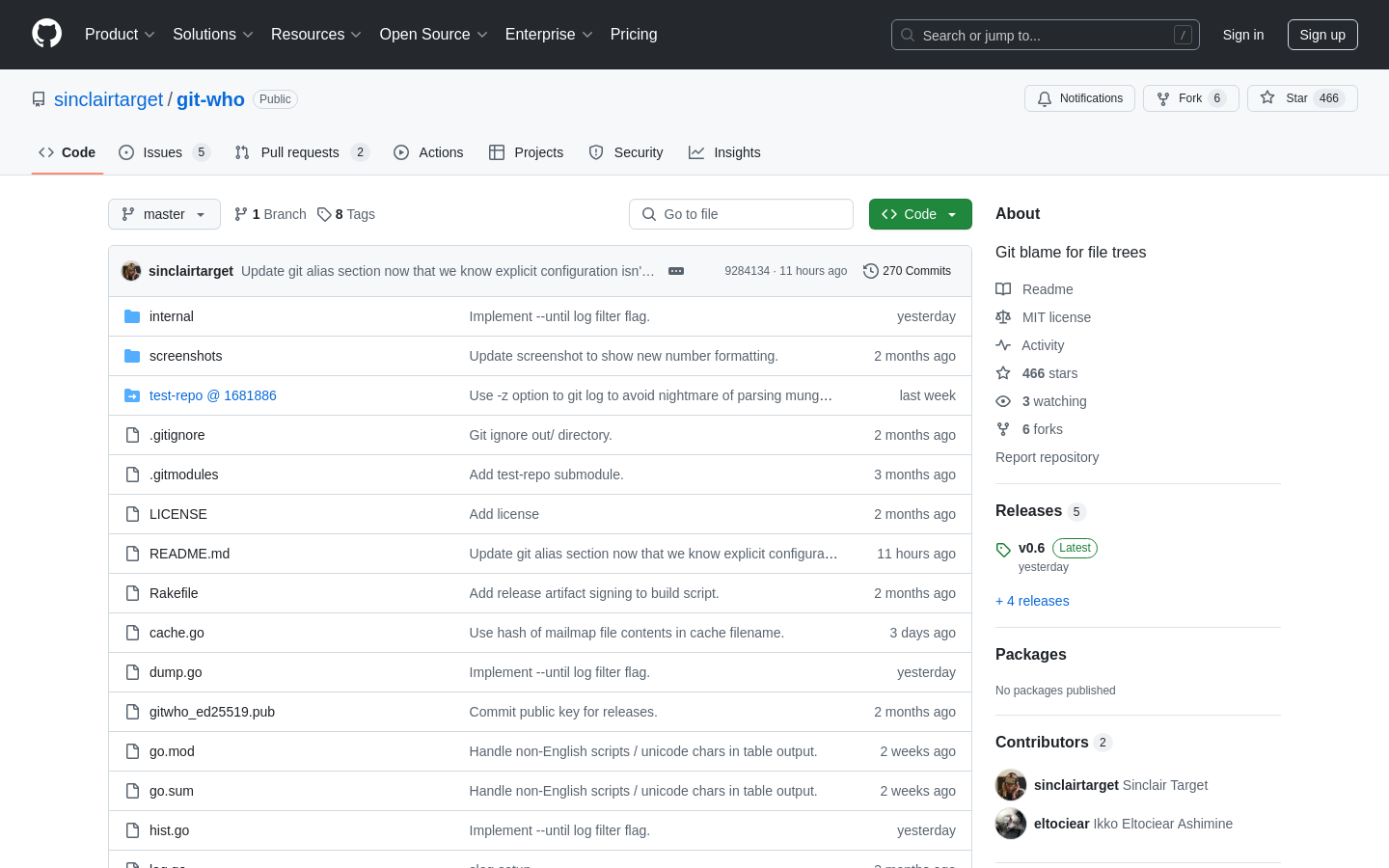View the 270 Commits history
1389x868 pixels.
coord(907,271)
